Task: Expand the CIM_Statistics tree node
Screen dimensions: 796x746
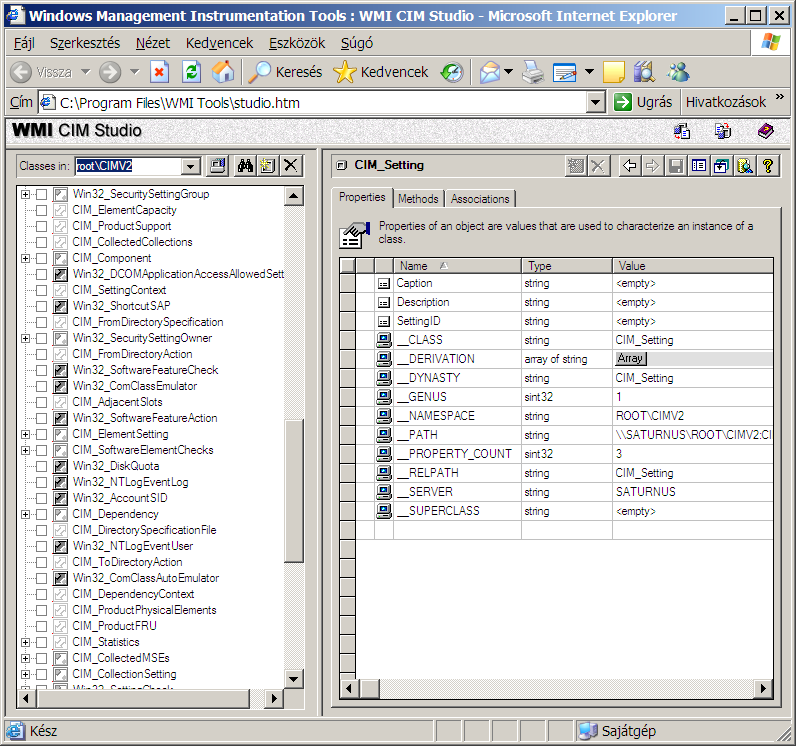Action: (x=26, y=642)
